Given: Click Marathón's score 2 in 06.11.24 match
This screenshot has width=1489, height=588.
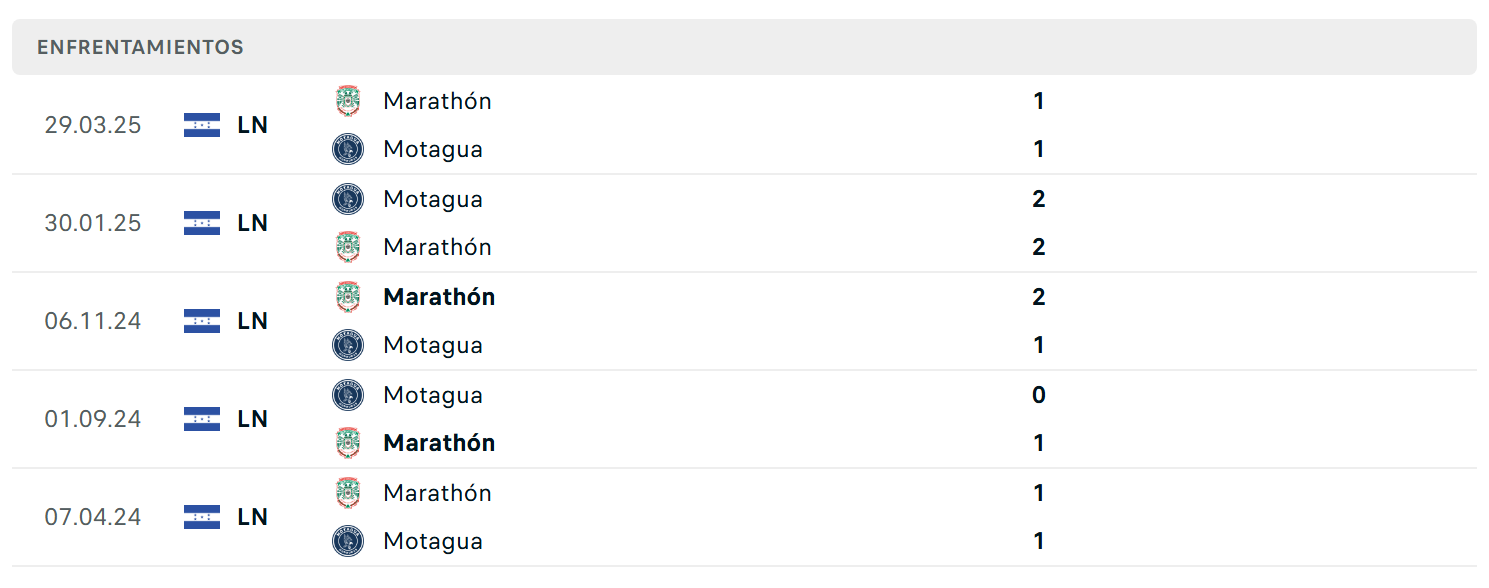Looking at the screenshot, I should tap(1039, 297).
